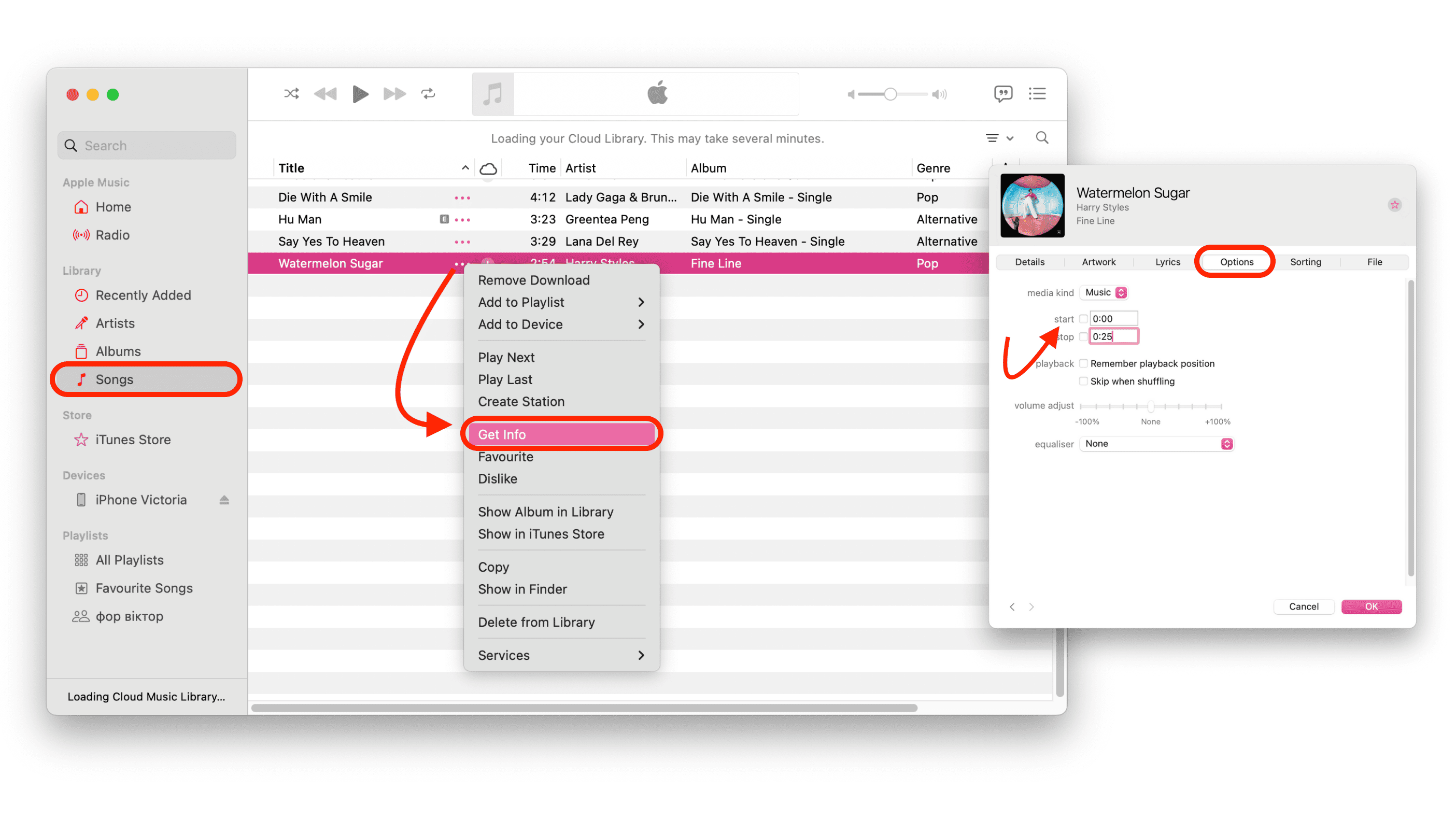The image size is (1456, 819).
Task: Click the mute volume speaker icon
Action: click(851, 94)
